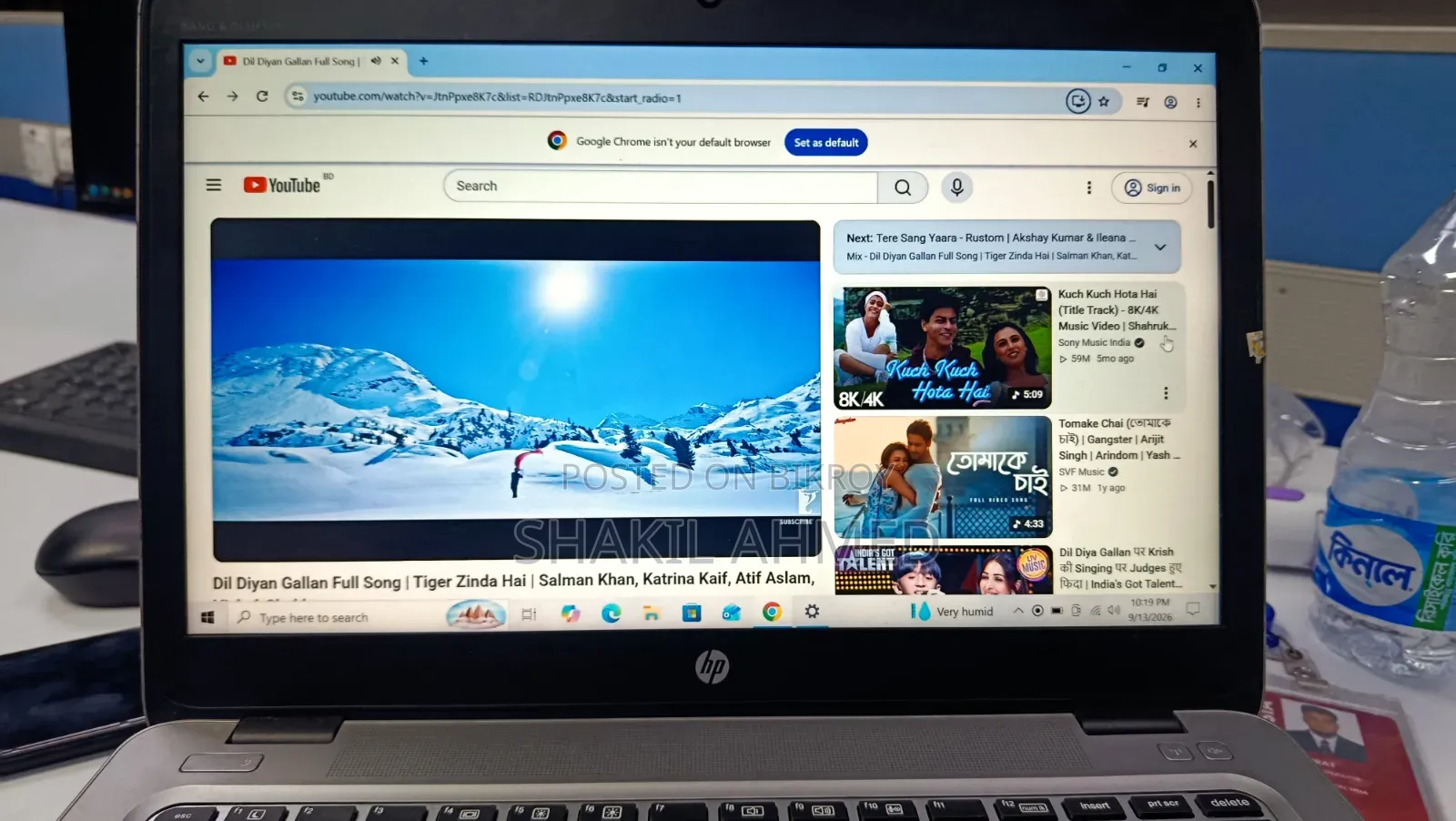Open the Very humid weather widget

[x=952, y=612]
